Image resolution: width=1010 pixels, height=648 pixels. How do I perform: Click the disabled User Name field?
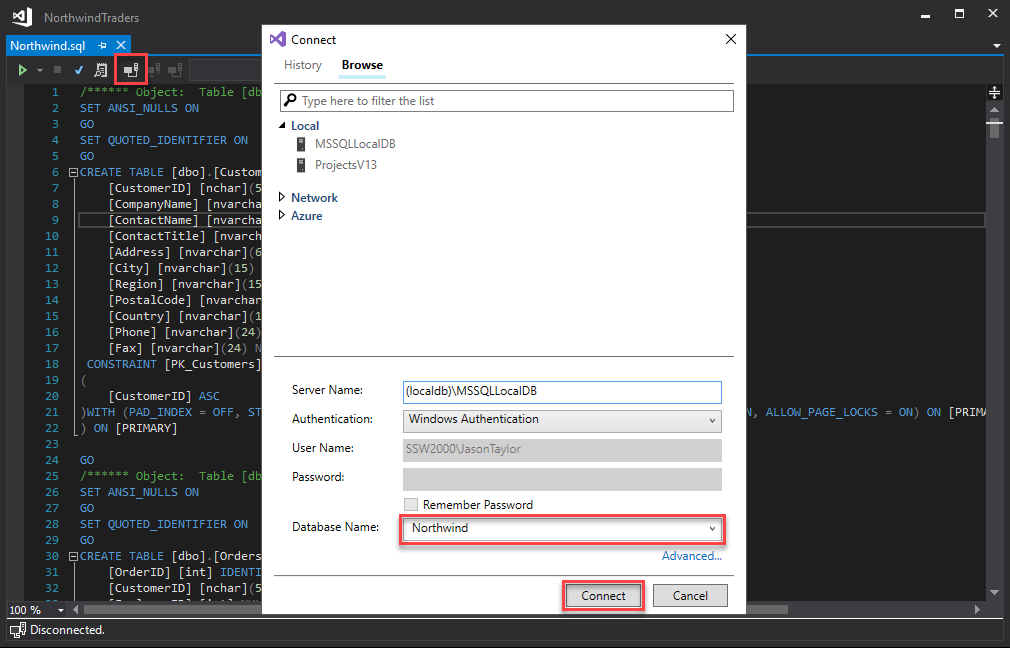[562, 450]
